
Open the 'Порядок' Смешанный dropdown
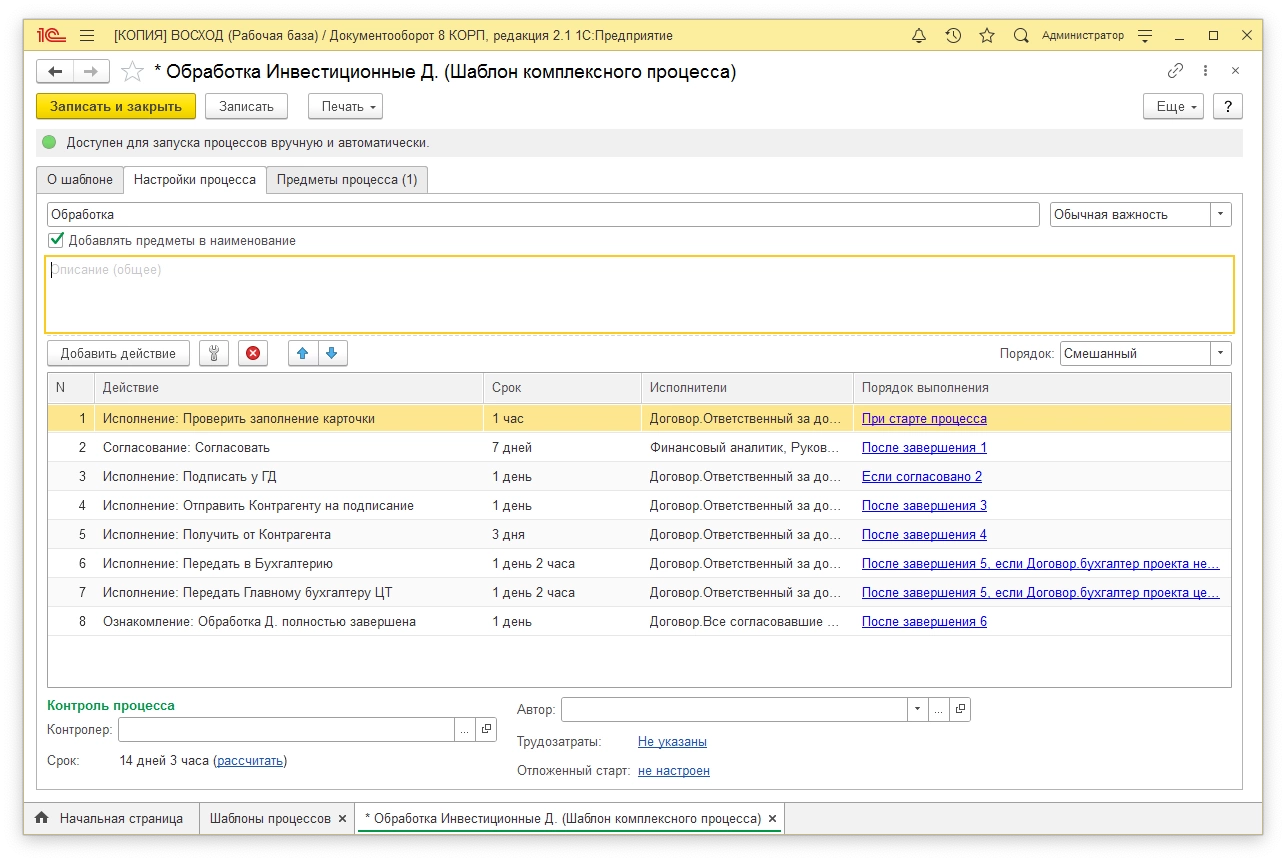coord(1220,353)
